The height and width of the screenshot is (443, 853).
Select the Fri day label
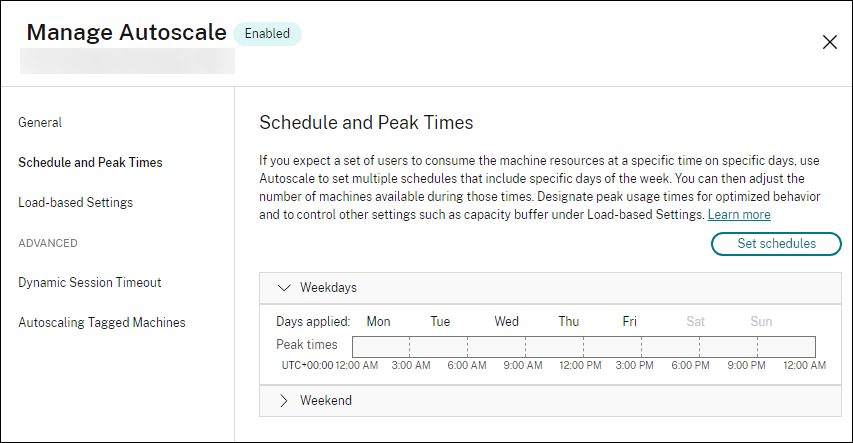coord(629,321)
